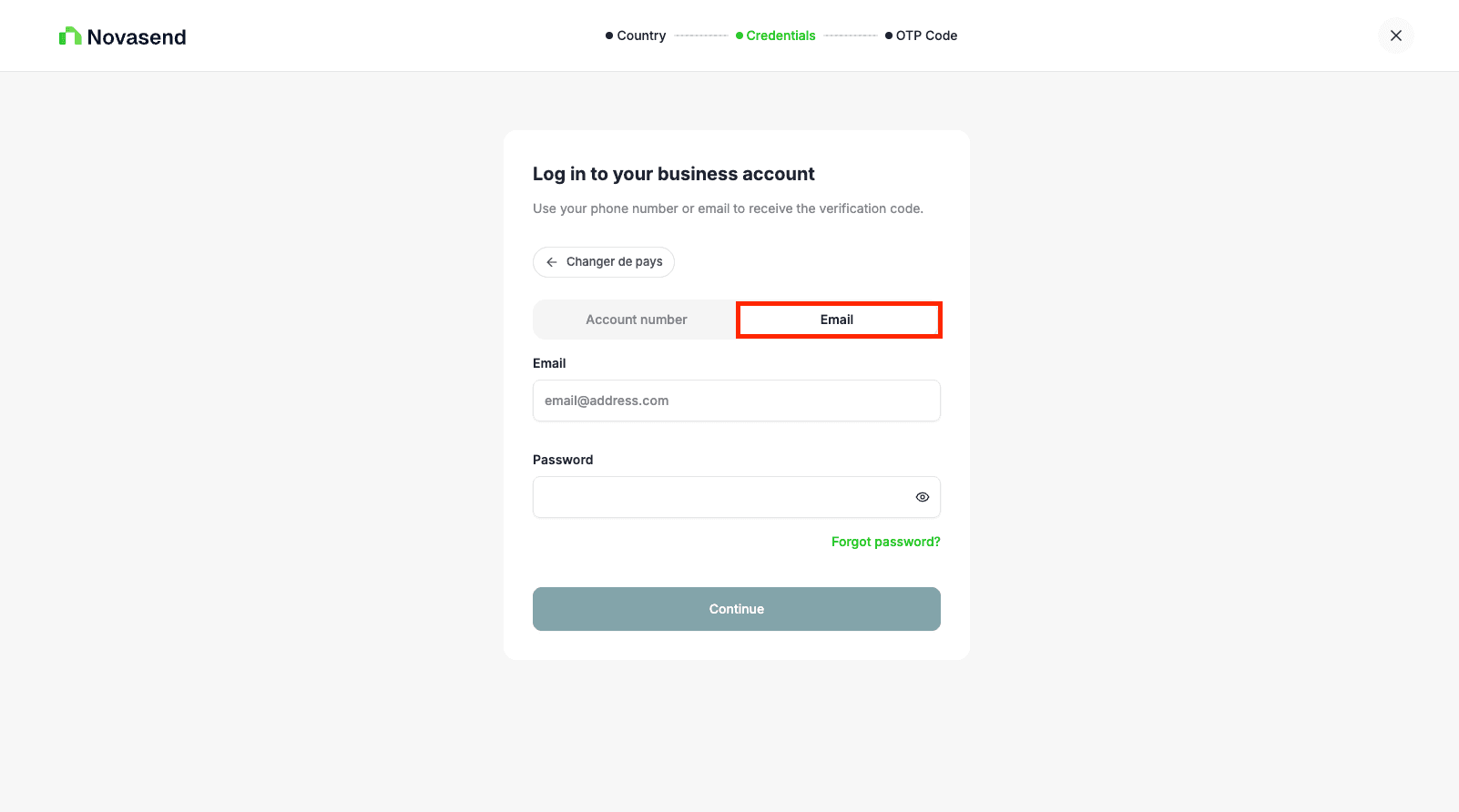Screen dimensions: 1459x812
Task: Click the Changer de pays button
Action: click(603, 262)
